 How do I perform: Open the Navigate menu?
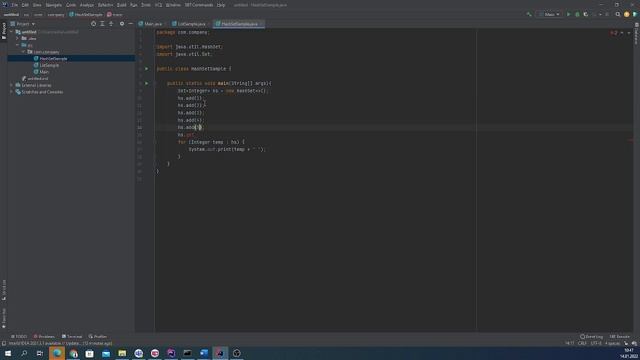(x=53, y=5)
